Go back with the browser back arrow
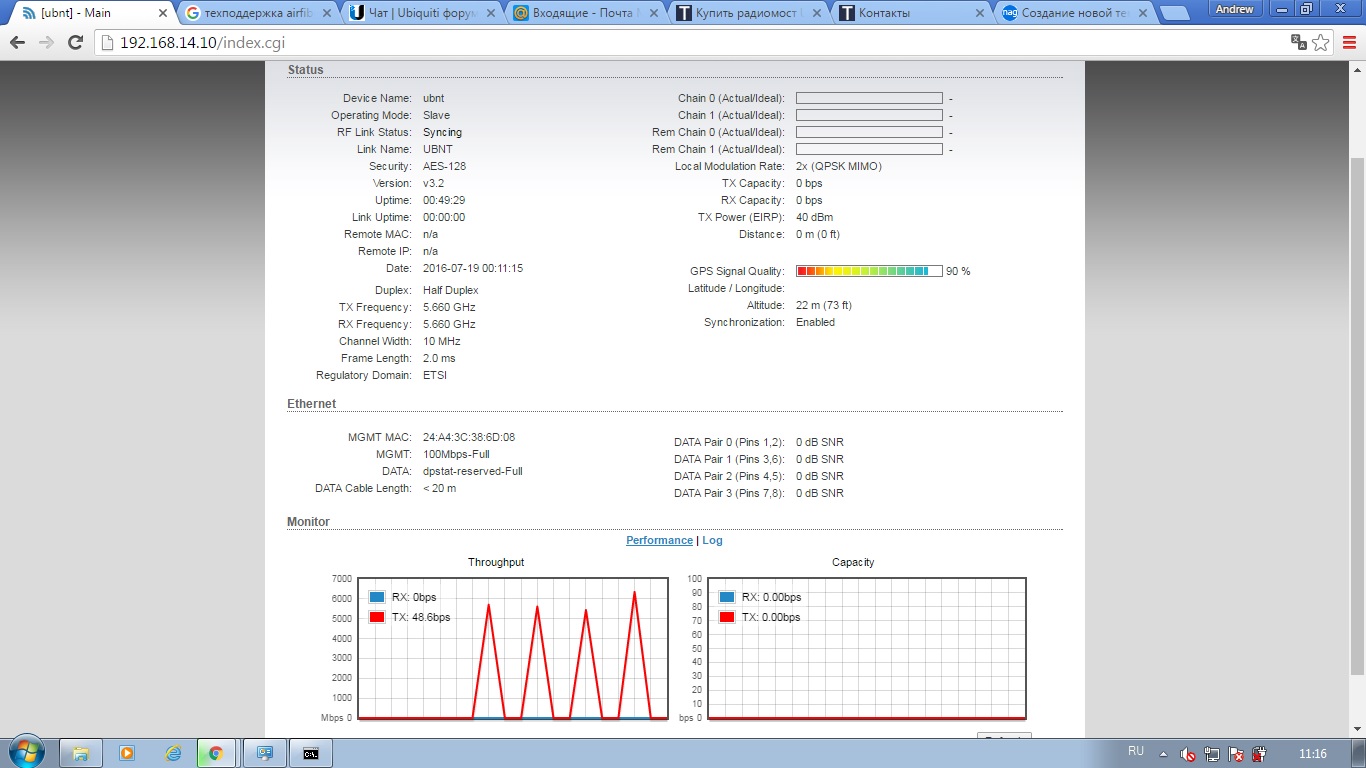 [17, 42]
